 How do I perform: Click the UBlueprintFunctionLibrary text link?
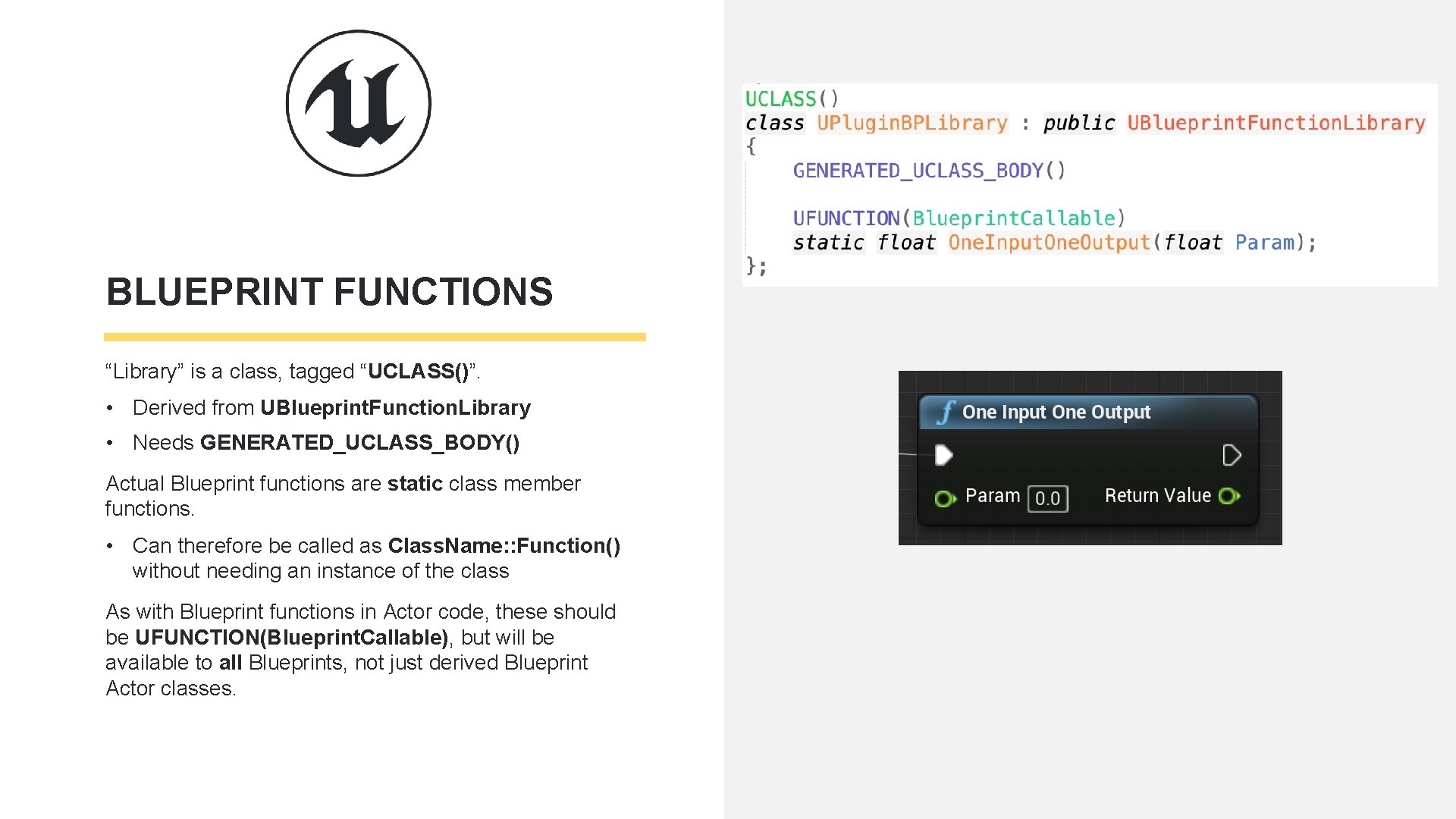pos(1276,123)
